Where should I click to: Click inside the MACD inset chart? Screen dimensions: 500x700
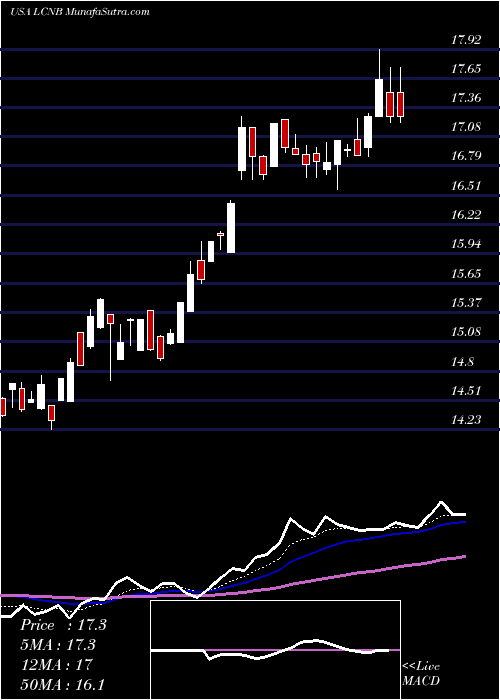point(275,650)
